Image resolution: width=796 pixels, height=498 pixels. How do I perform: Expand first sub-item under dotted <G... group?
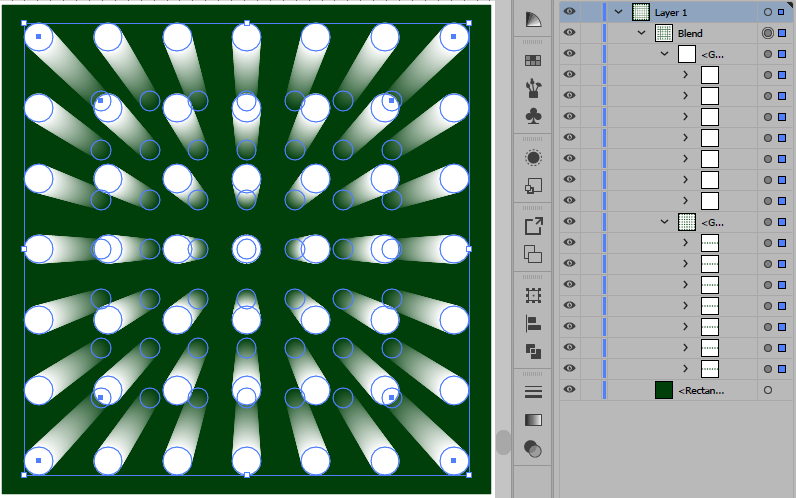(x=685, y=243)
